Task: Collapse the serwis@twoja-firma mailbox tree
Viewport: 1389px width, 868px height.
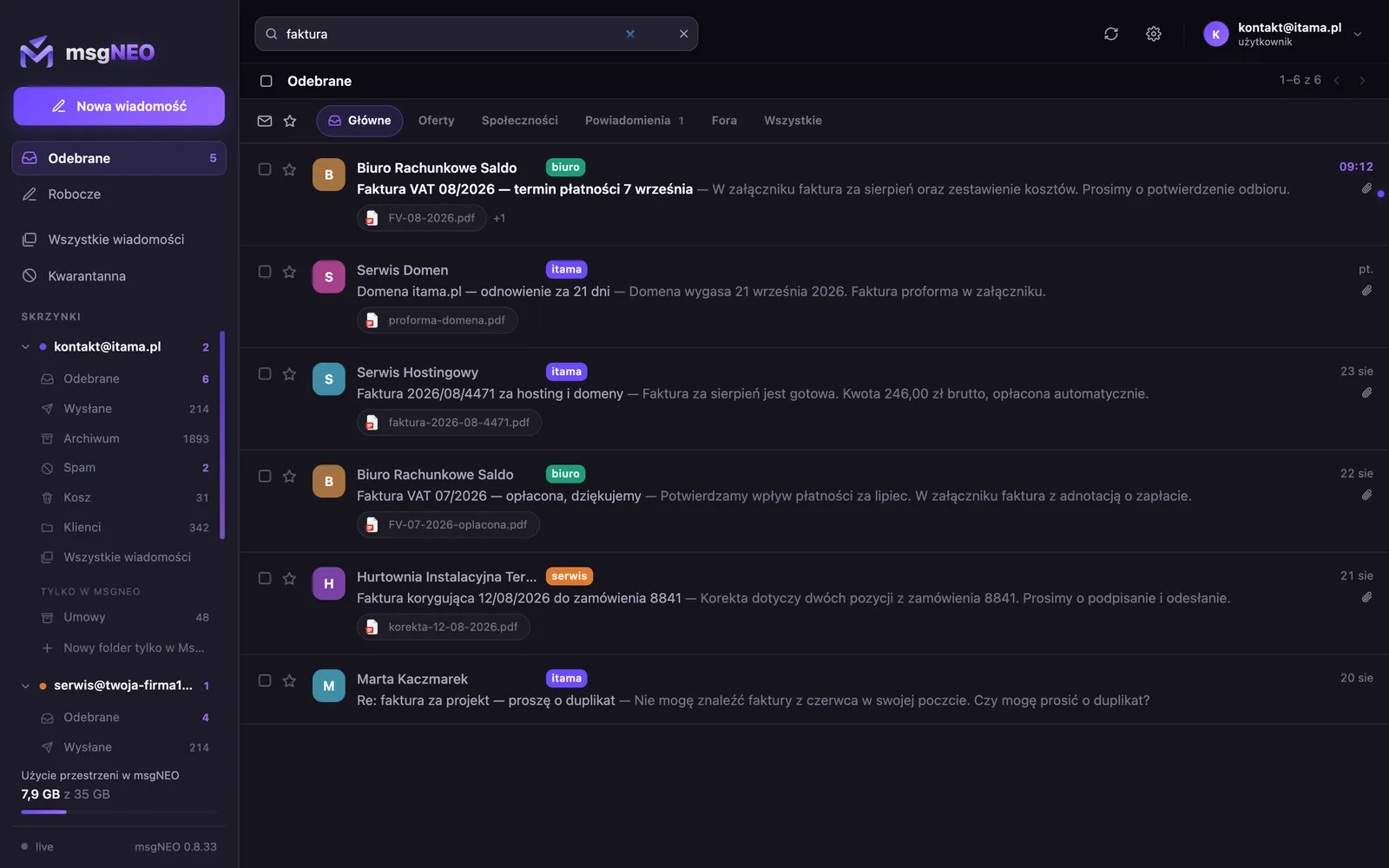Action: [25, 686]
